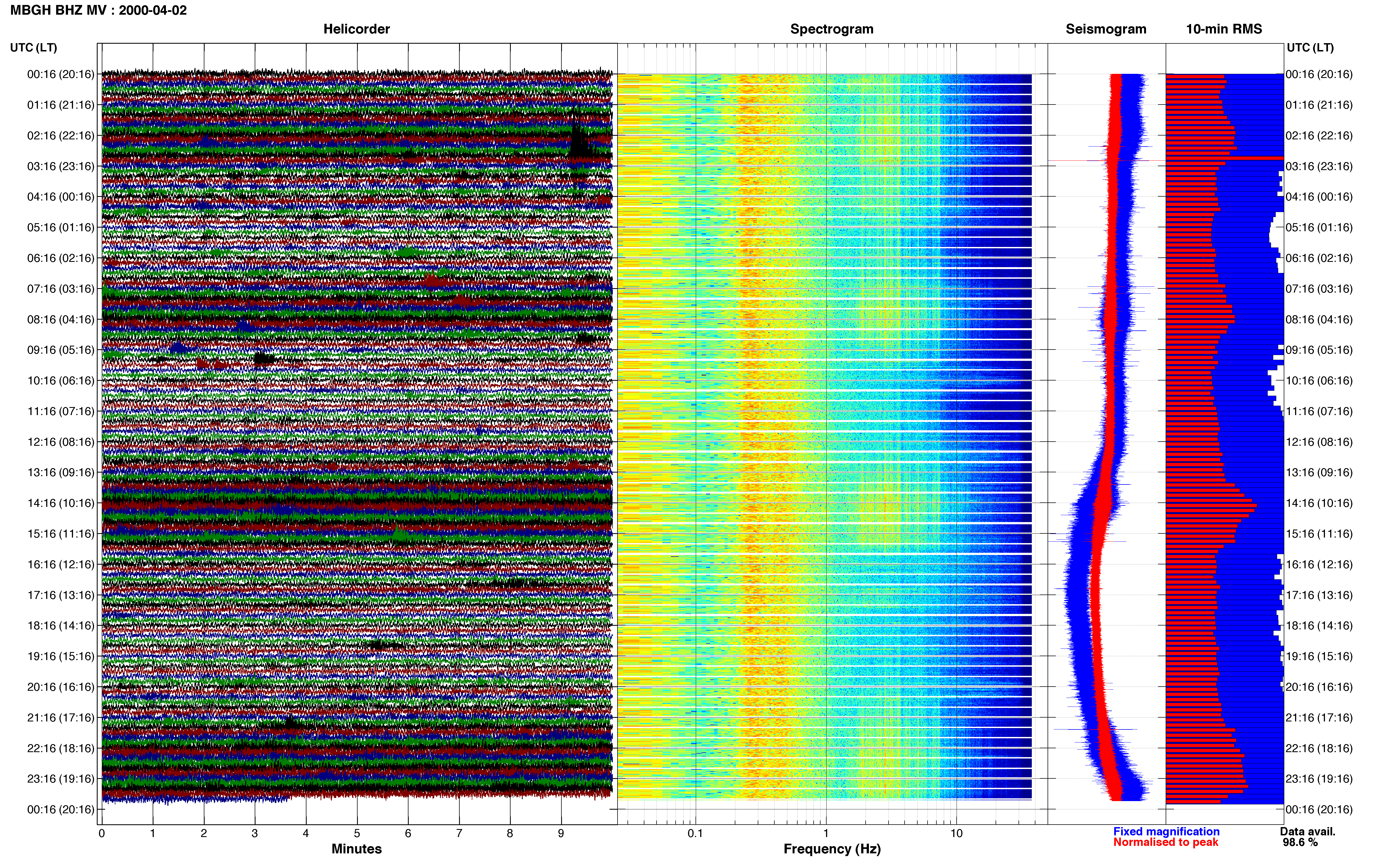
Task: Click left time label 19:16 (15:16)
Action: [x=61, y=656]
